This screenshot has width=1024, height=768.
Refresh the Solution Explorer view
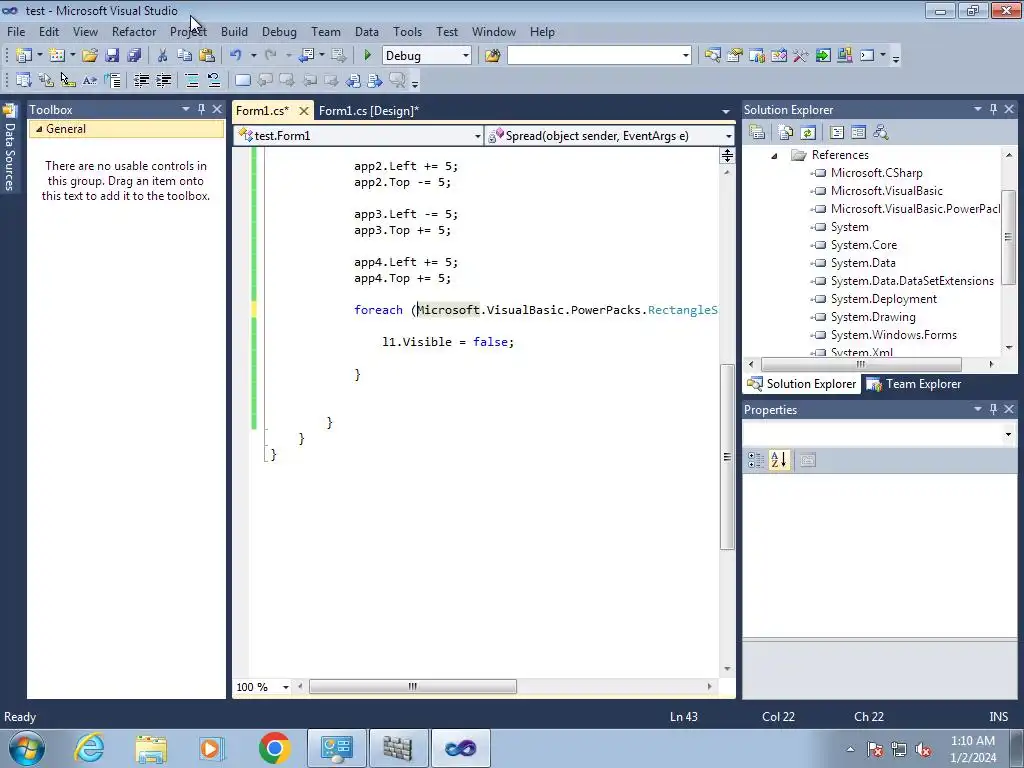[808, 133]
